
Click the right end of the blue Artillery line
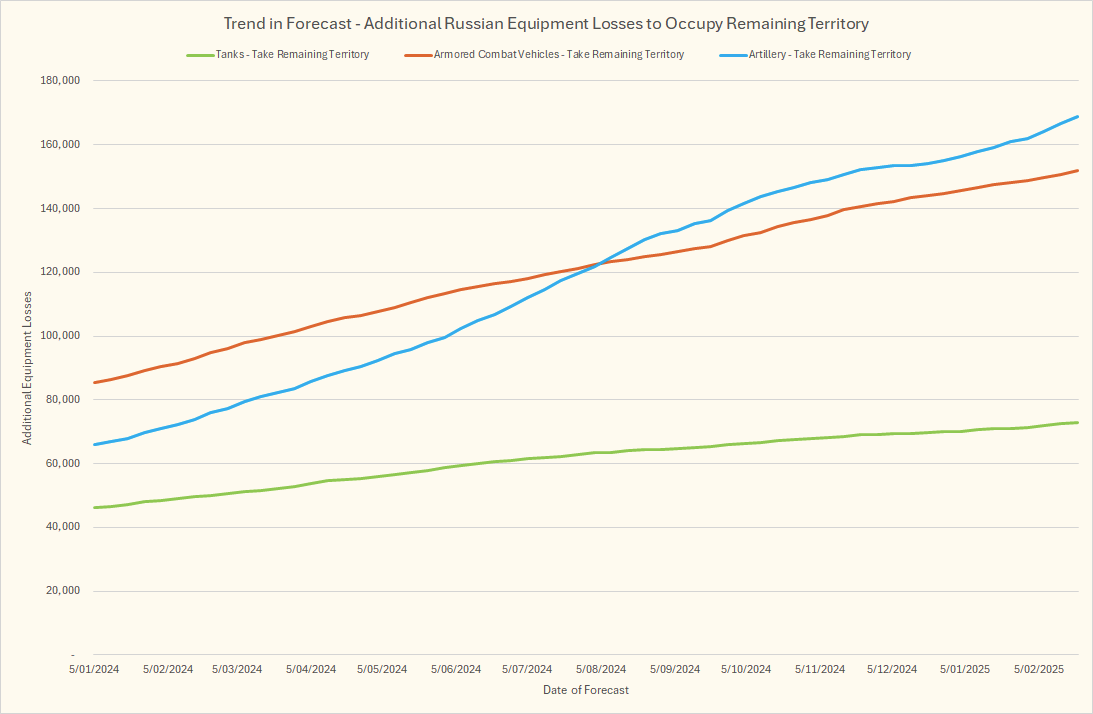tap(1077, 117)
